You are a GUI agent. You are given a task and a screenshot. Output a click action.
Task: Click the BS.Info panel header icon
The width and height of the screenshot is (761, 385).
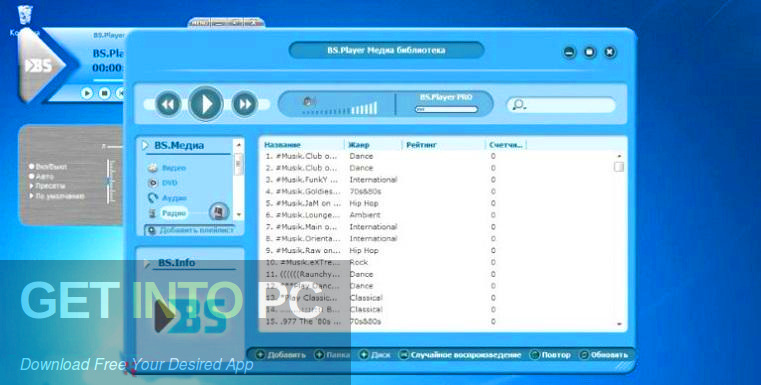tap(148, 264)
